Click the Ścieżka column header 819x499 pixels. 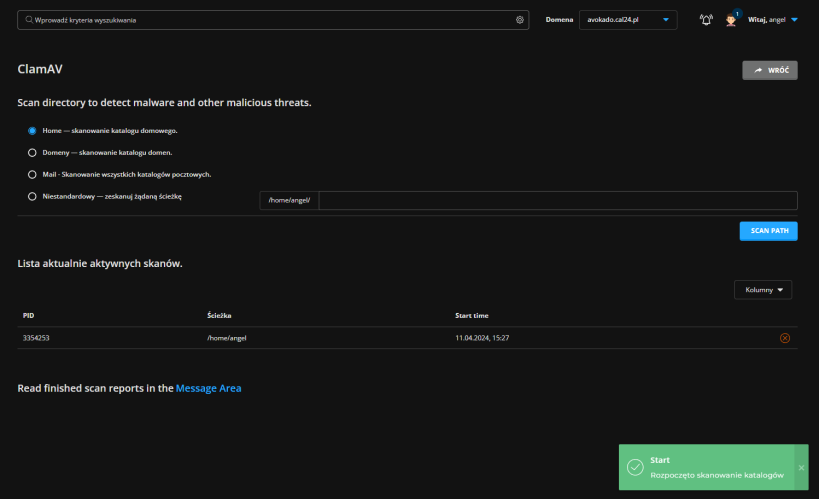click(219, 316)
